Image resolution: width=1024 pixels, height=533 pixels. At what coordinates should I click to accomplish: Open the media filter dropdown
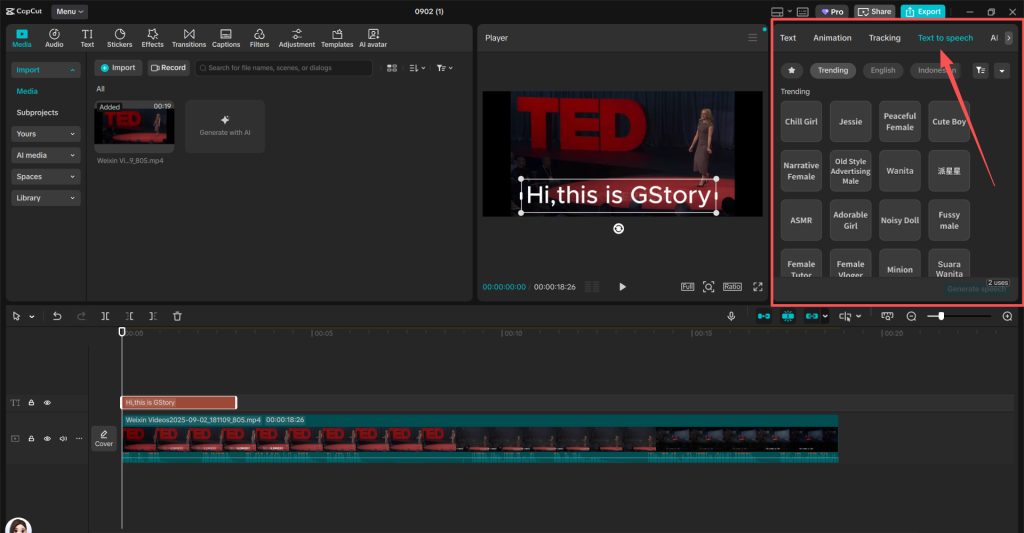point(445,68)
